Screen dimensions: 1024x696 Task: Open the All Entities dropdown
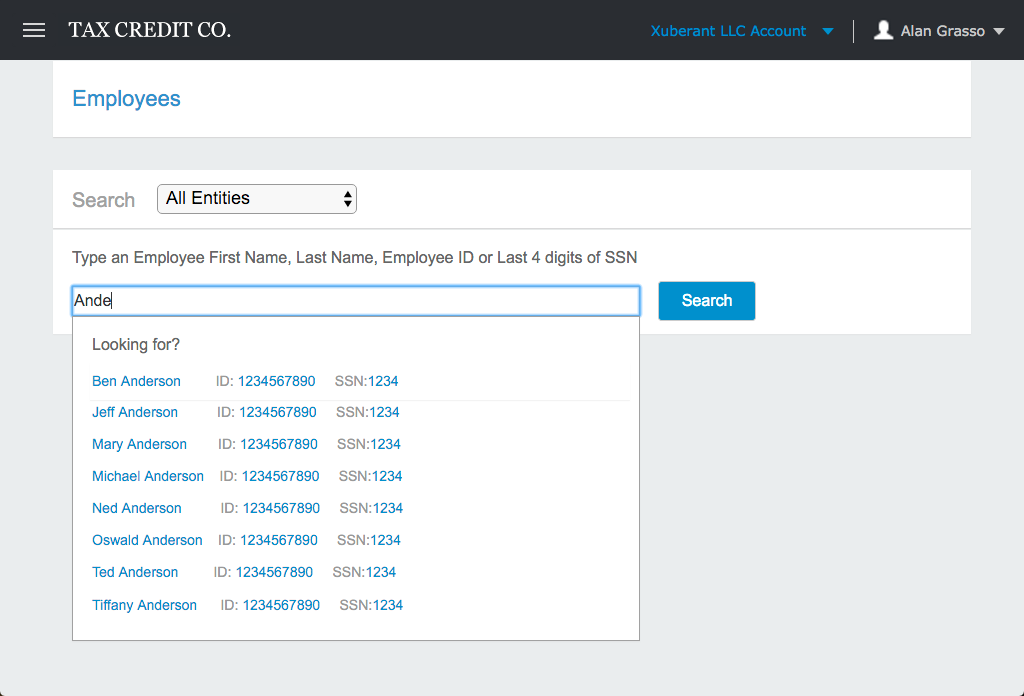pos(257,198)
